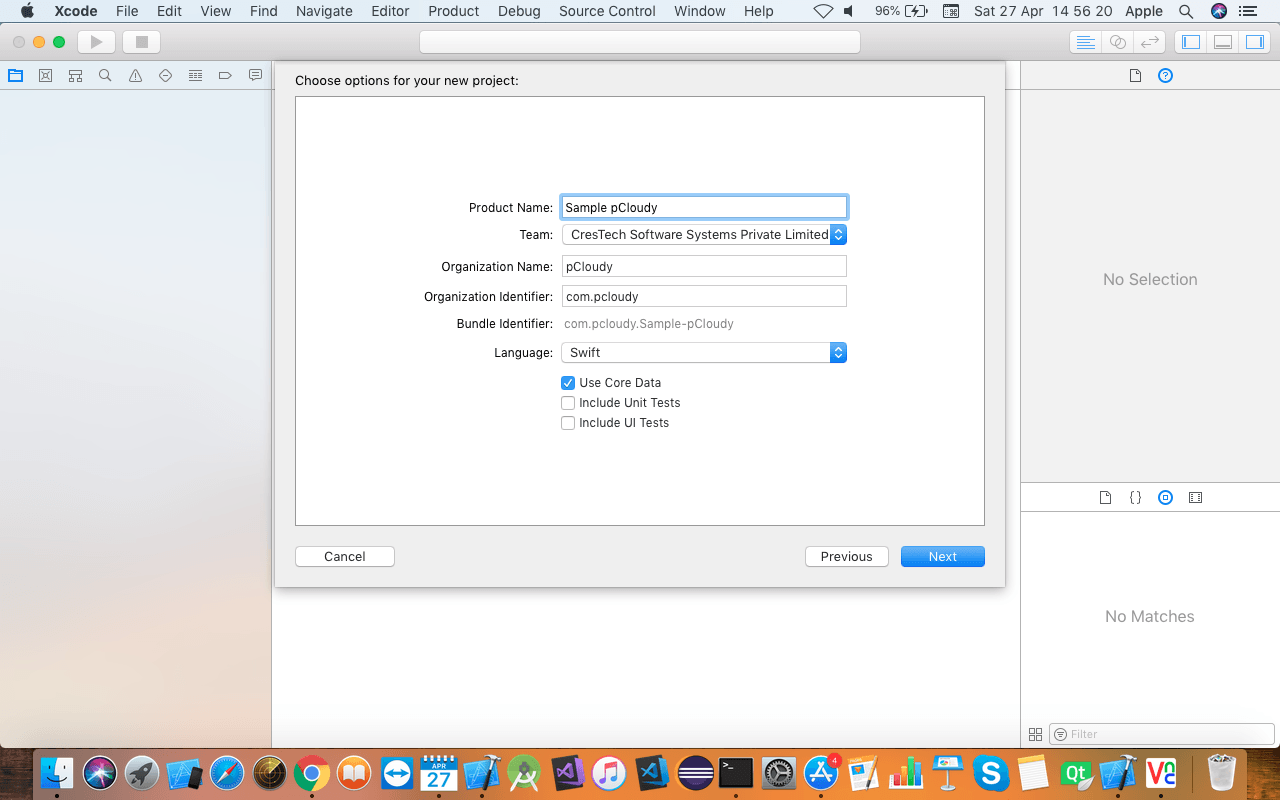1280x800 pixels.
Task: Show the Project navigator folder icon
Action: pyautogui.click(x=15, y=75)
